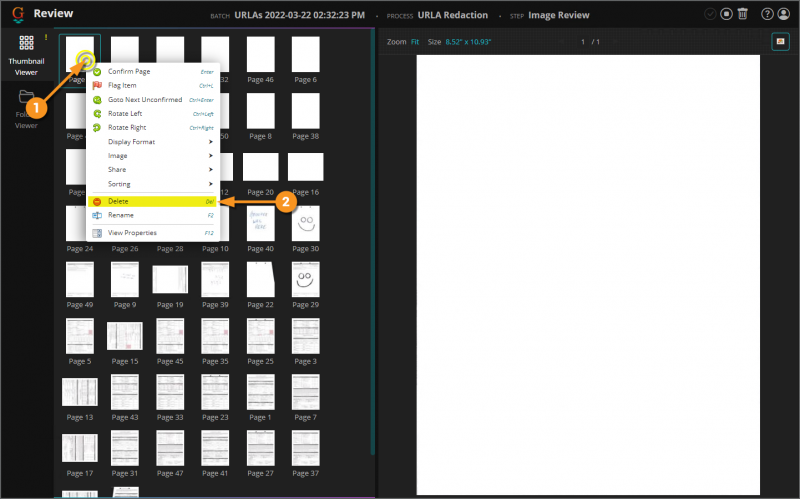Open the Folder Viewer panel
This screenshot has width=800, height=499.
click(26, 110)
